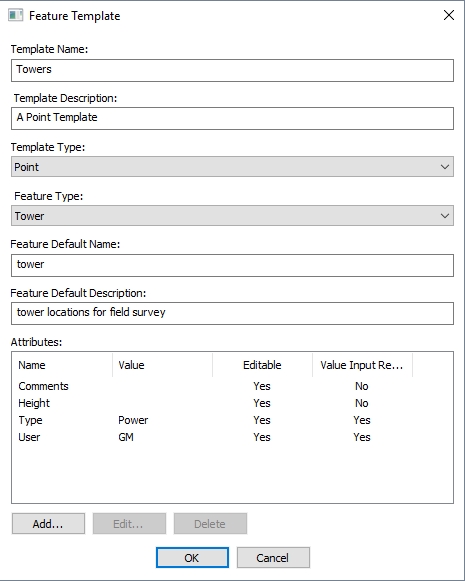Select the Type attribute row
Screen dimensions: 465x581
[232, 420]
